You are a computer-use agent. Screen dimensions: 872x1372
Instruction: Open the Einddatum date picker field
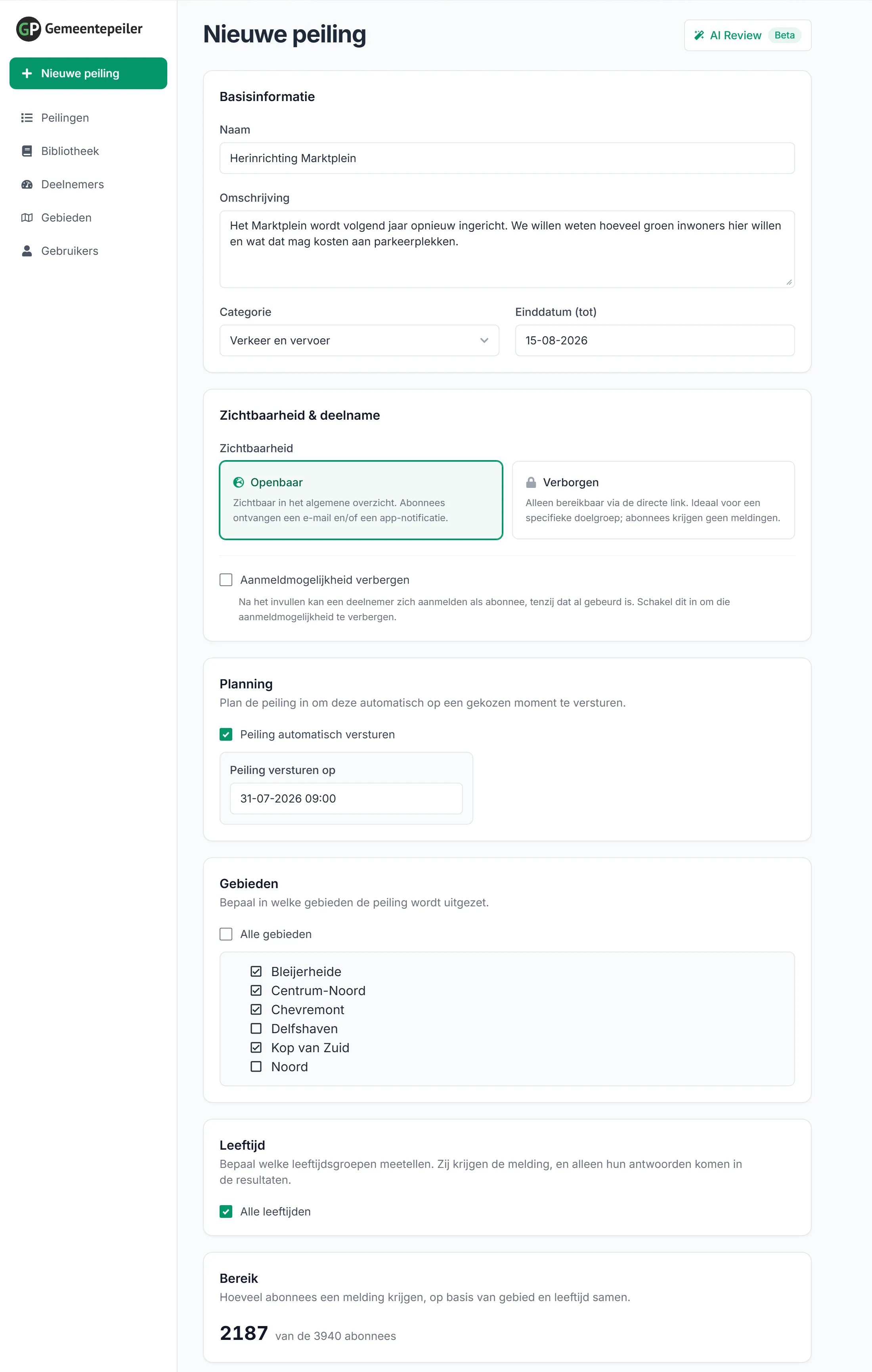coord(655,341)
